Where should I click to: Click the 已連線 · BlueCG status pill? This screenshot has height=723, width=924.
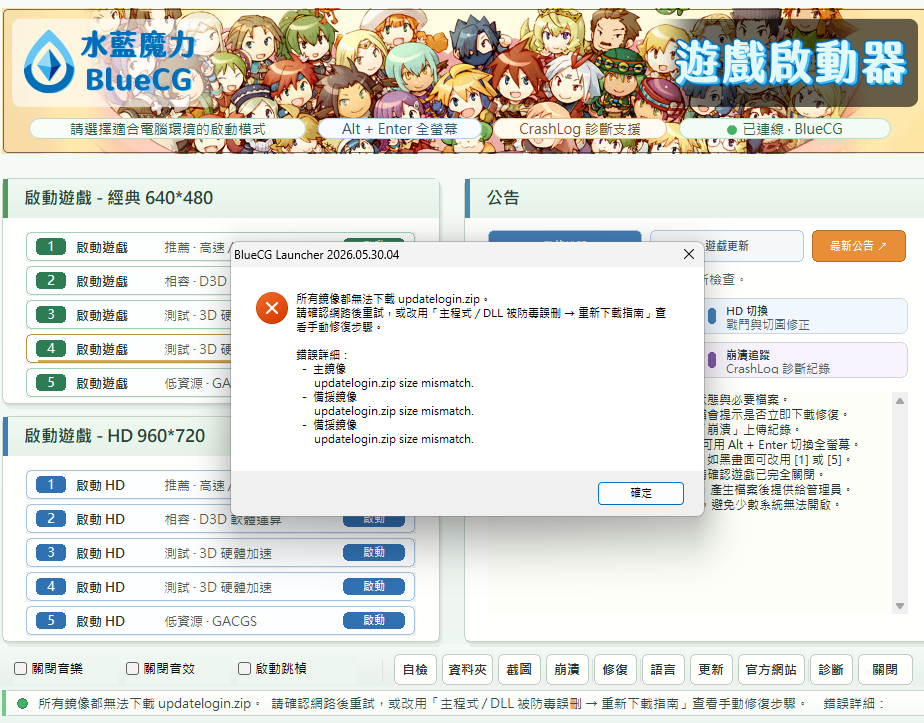tap(784, 129)
